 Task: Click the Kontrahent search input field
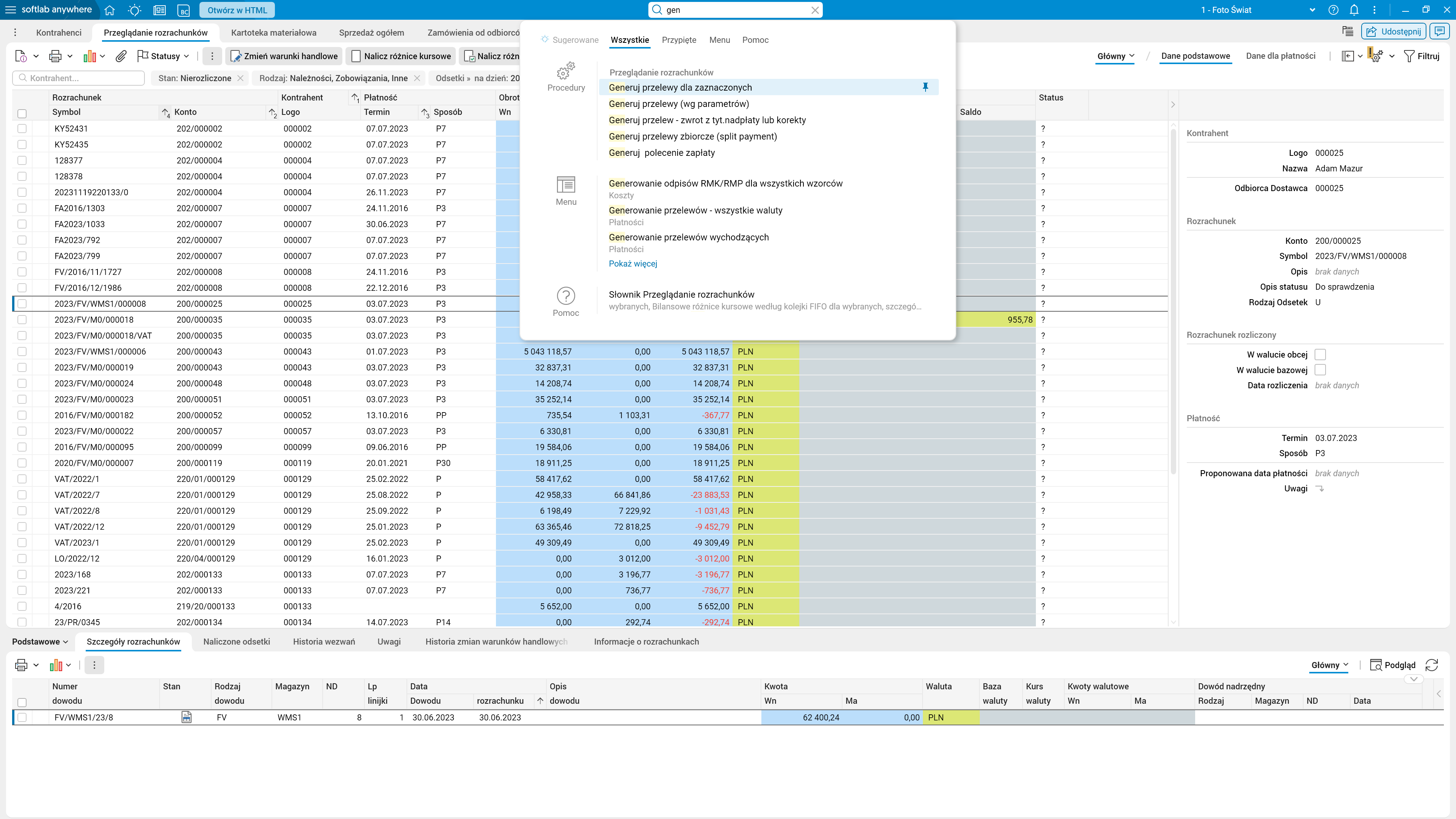click(x=79, y=78)
